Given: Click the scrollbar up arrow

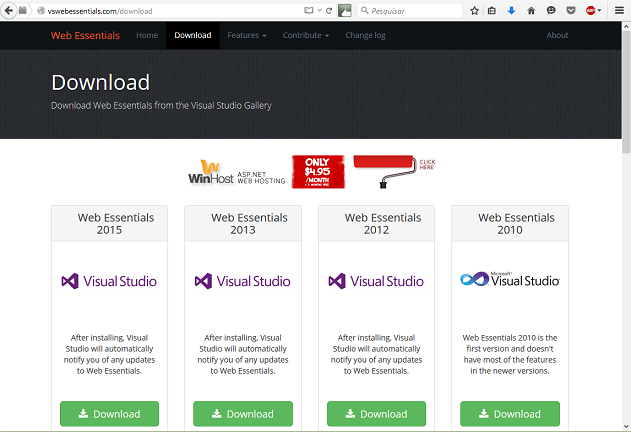Looking at the screenshot, I should pos(626,26).
